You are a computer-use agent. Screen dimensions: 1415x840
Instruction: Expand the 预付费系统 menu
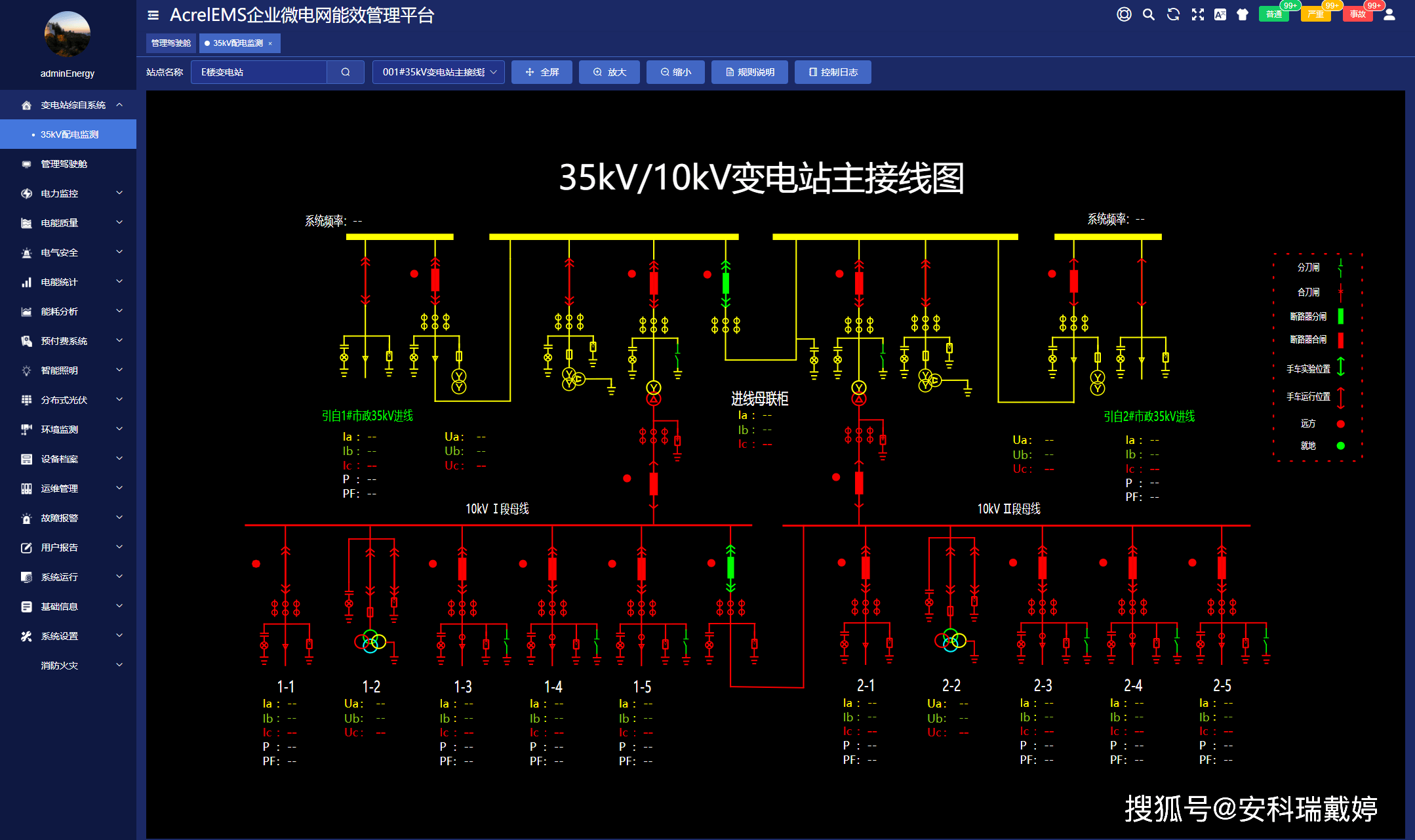(68, 341)
